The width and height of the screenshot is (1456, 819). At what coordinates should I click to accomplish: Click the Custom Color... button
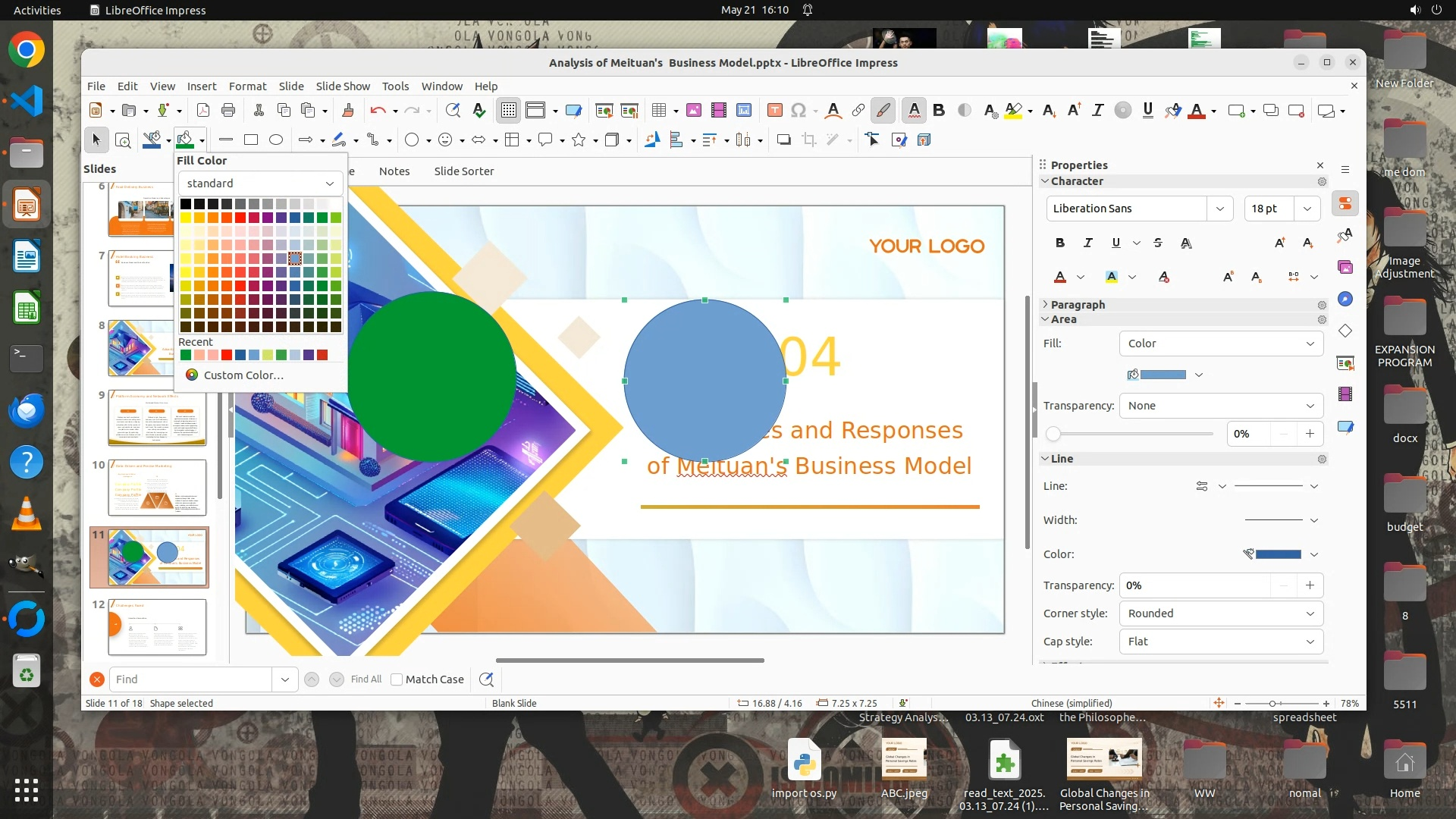pyautogui.click(x=243, y=375)
